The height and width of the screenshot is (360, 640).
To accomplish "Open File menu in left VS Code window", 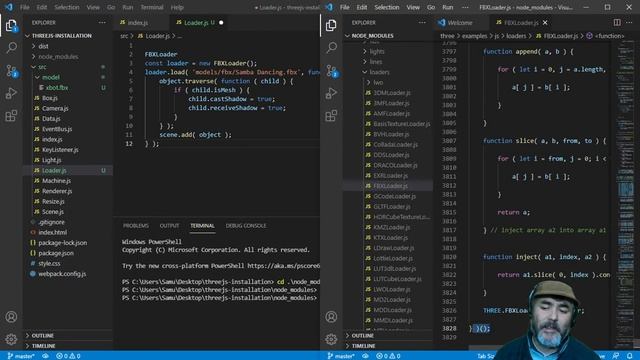I will pos(24,7).
